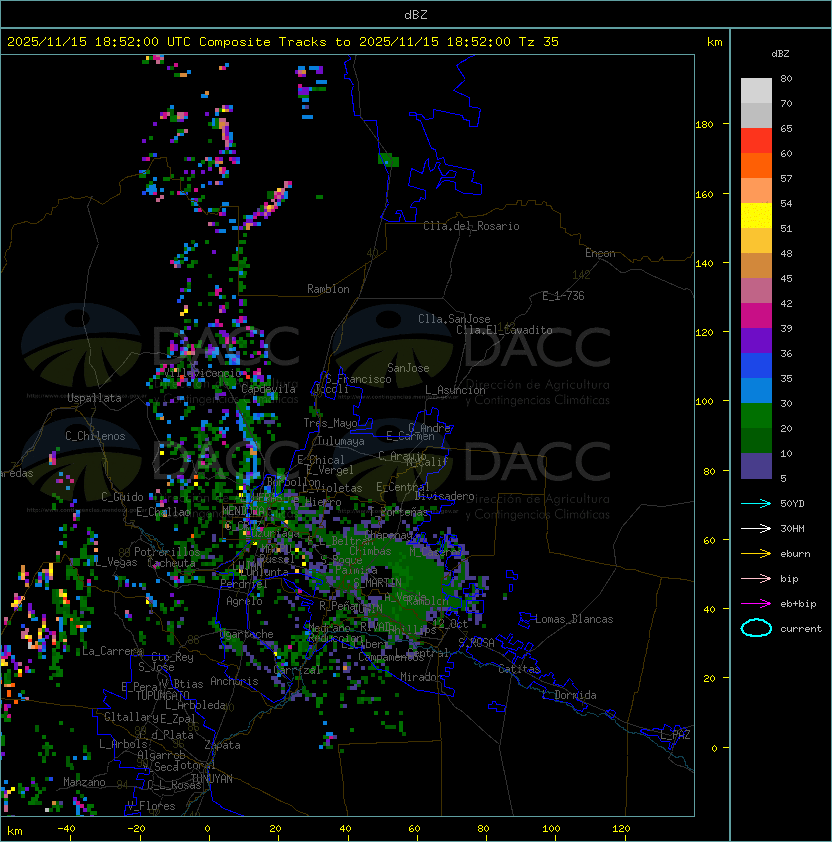The width and height of the screenshot is (832, 842).
Task: Click the yellow eburn arrow in legend
Action: tap(756, 554)
